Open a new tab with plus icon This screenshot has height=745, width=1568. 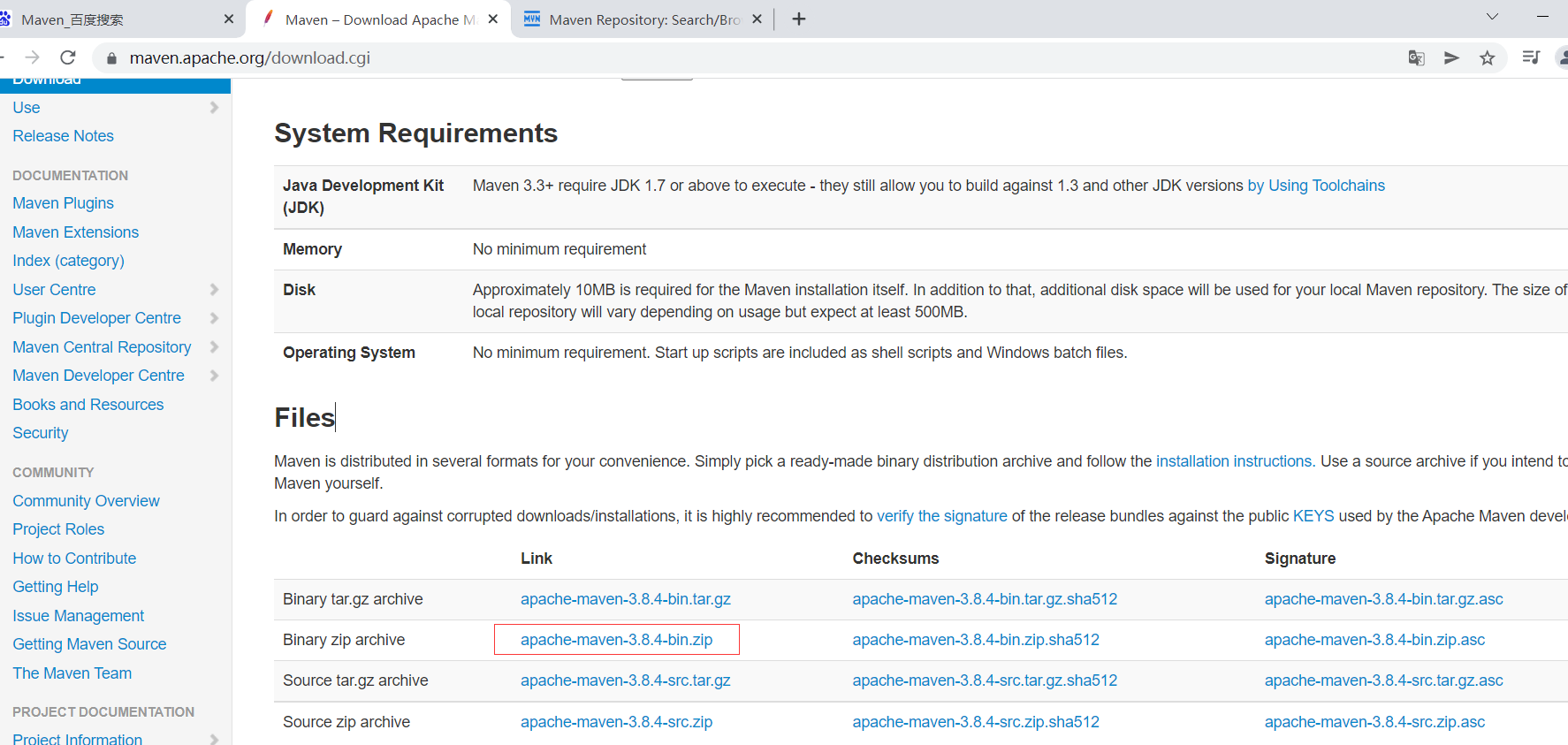click(799, 19)
